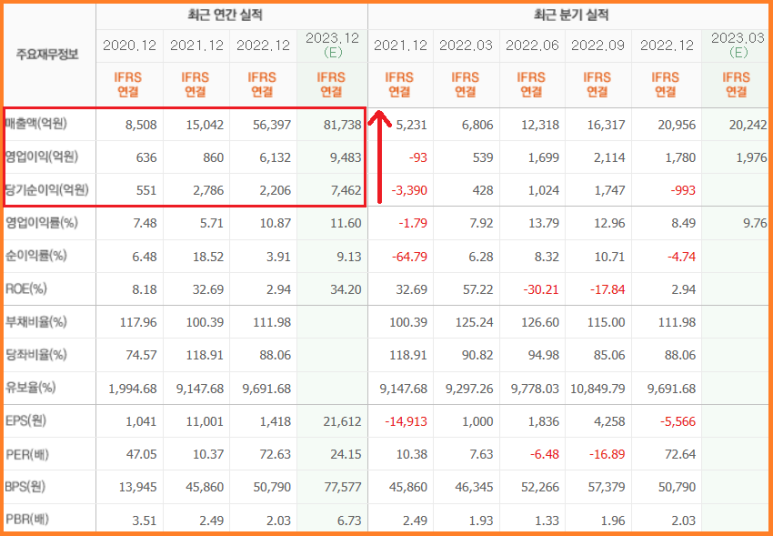
Task: Click the 순이익률(%) row label
Action: [x=35, y=256]
